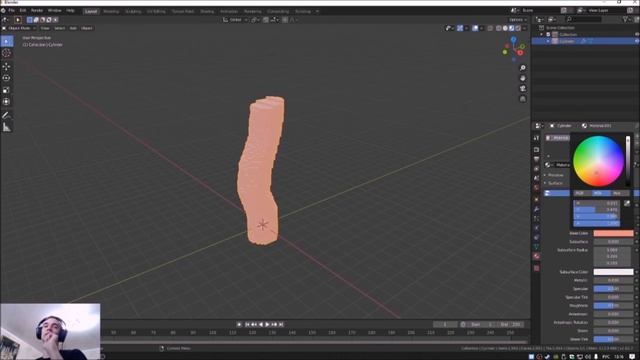The image size is (640, 360).
Task: Open the Edit menu
Action: tap(23, 11)
